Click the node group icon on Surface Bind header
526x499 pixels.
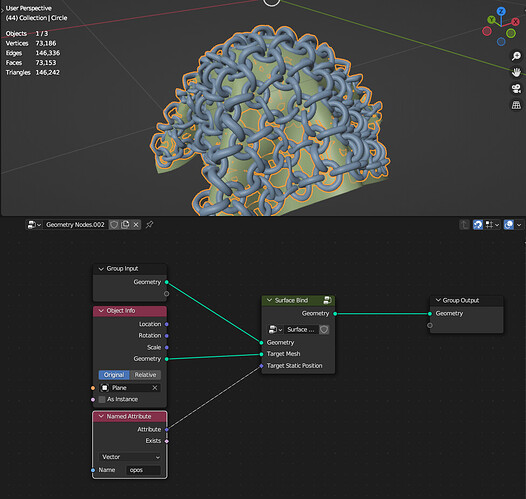[x=327, y=300]
